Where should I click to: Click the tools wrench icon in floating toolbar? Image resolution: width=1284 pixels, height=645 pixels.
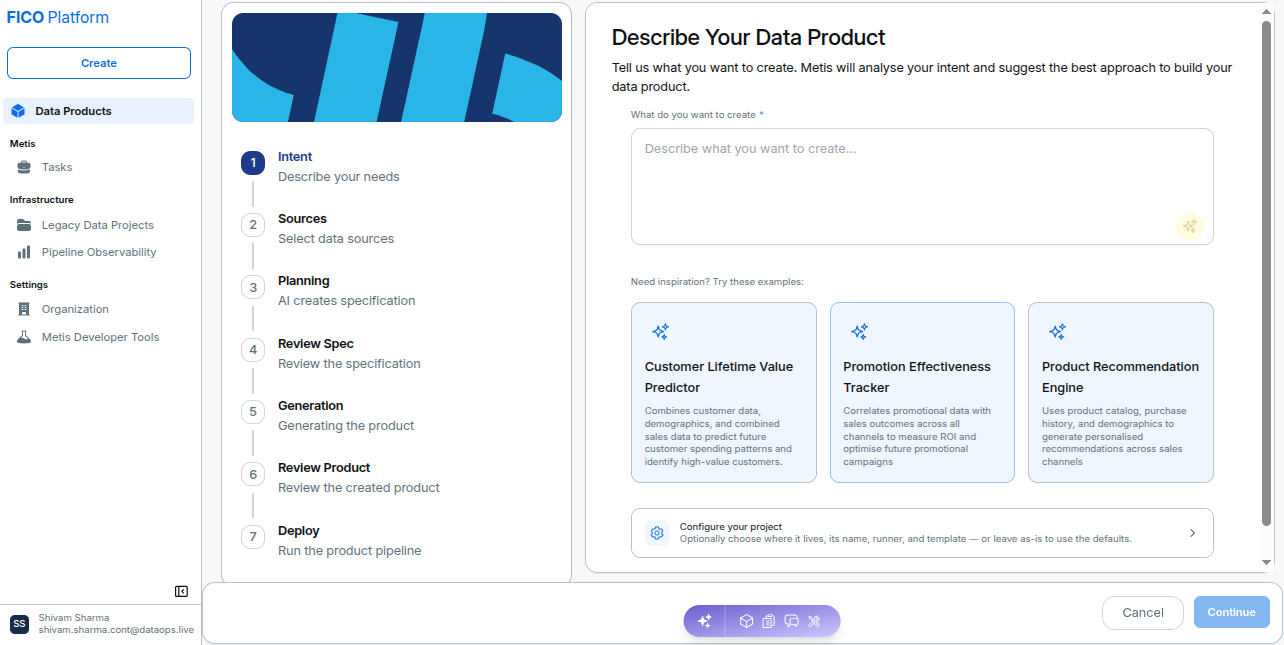point(814,621)
